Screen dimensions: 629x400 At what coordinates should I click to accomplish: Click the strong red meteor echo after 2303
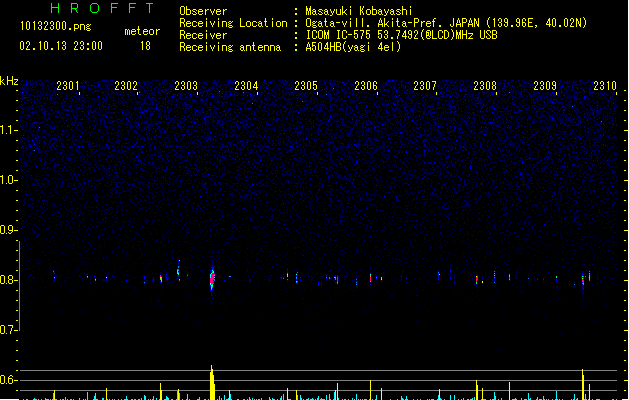212,278
